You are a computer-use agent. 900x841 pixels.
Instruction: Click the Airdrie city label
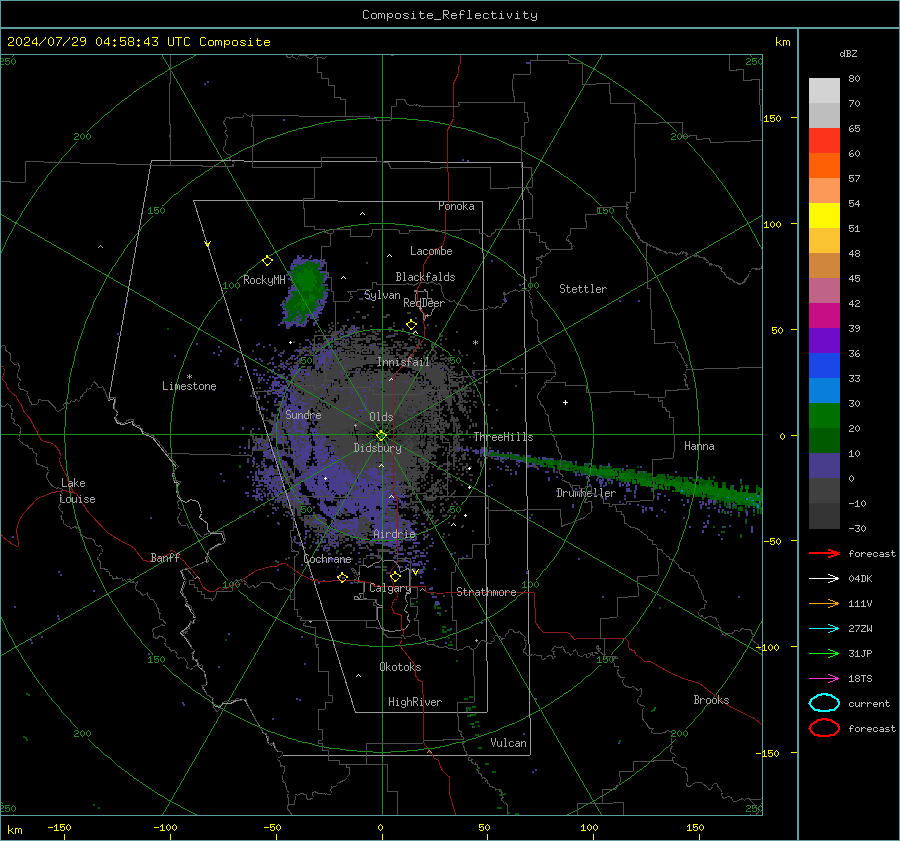[394, 534]
